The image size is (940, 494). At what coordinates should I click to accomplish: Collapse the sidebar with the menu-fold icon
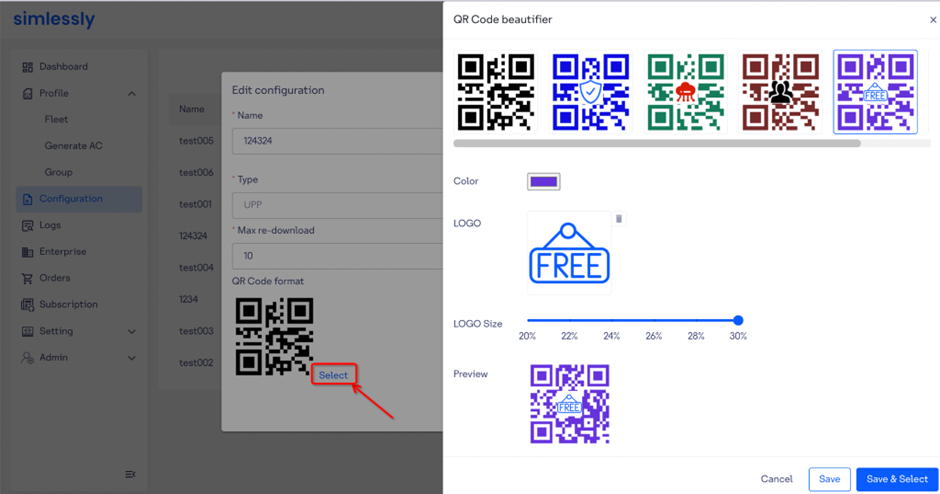point(130,474)
